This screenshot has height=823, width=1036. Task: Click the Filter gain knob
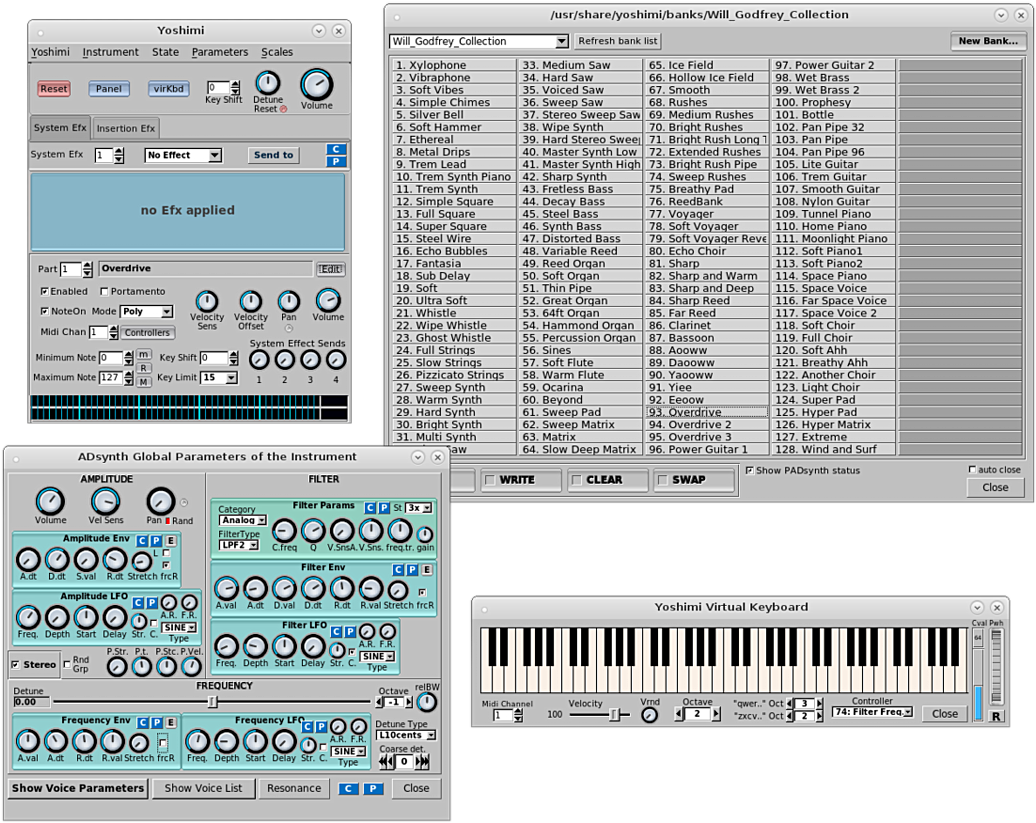(425, 534)
